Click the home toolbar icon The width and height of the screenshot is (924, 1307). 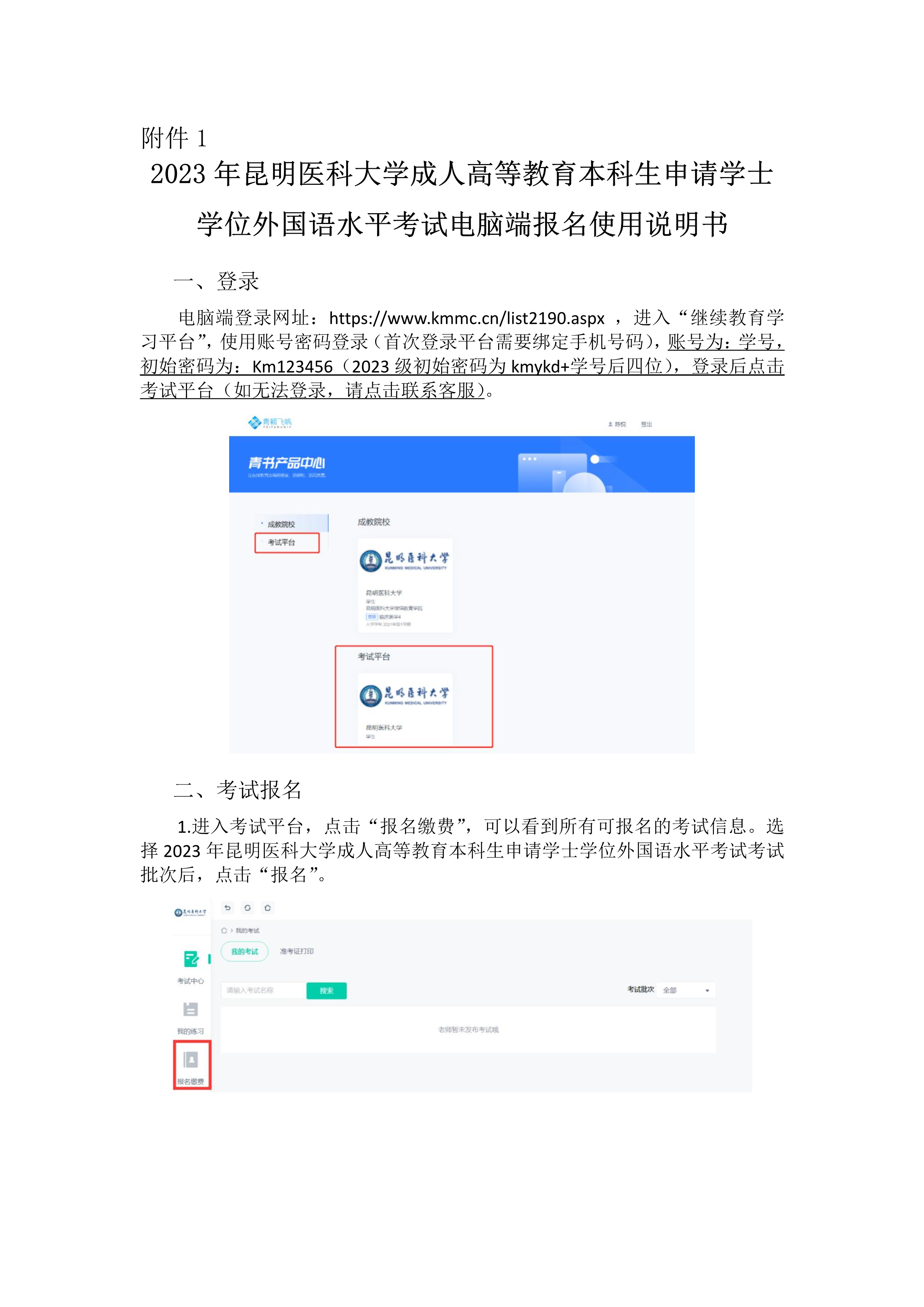click(x=268, y=908)
